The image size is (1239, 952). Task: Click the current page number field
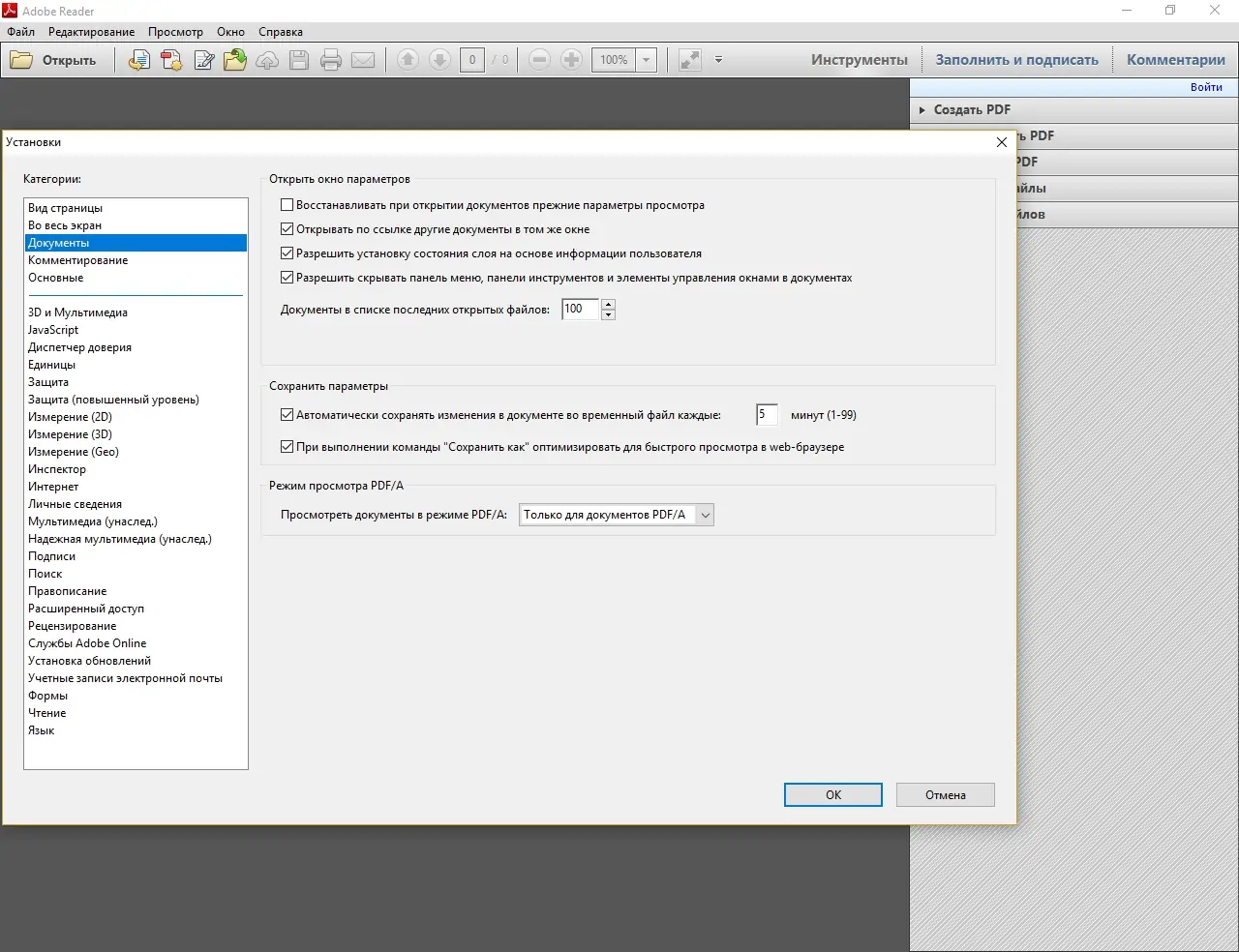pos(472,60)
